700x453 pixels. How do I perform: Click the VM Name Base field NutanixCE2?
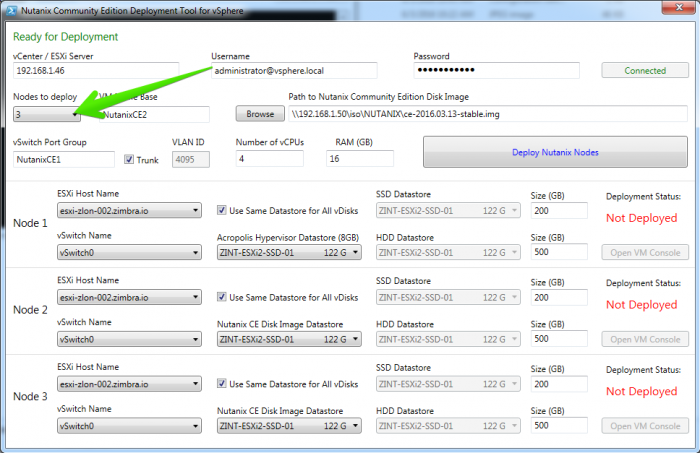pyautogui.click(x=154, y=114)
